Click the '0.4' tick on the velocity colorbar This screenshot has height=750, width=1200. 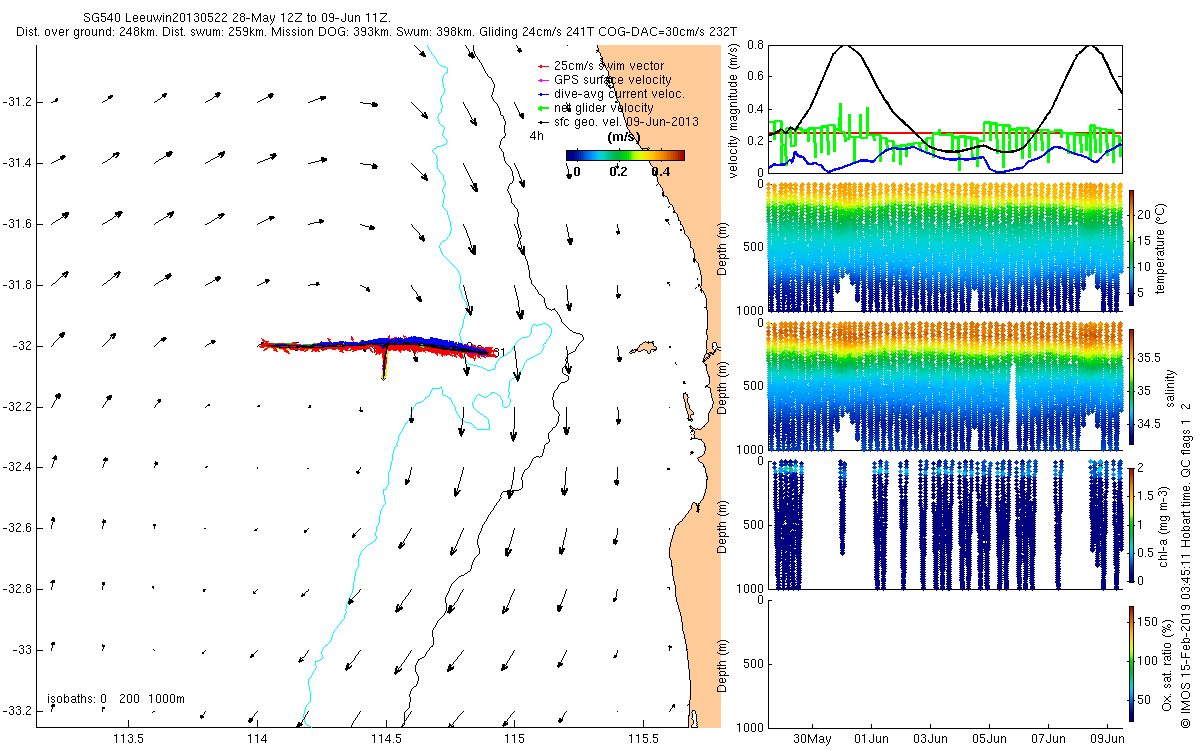660,172
